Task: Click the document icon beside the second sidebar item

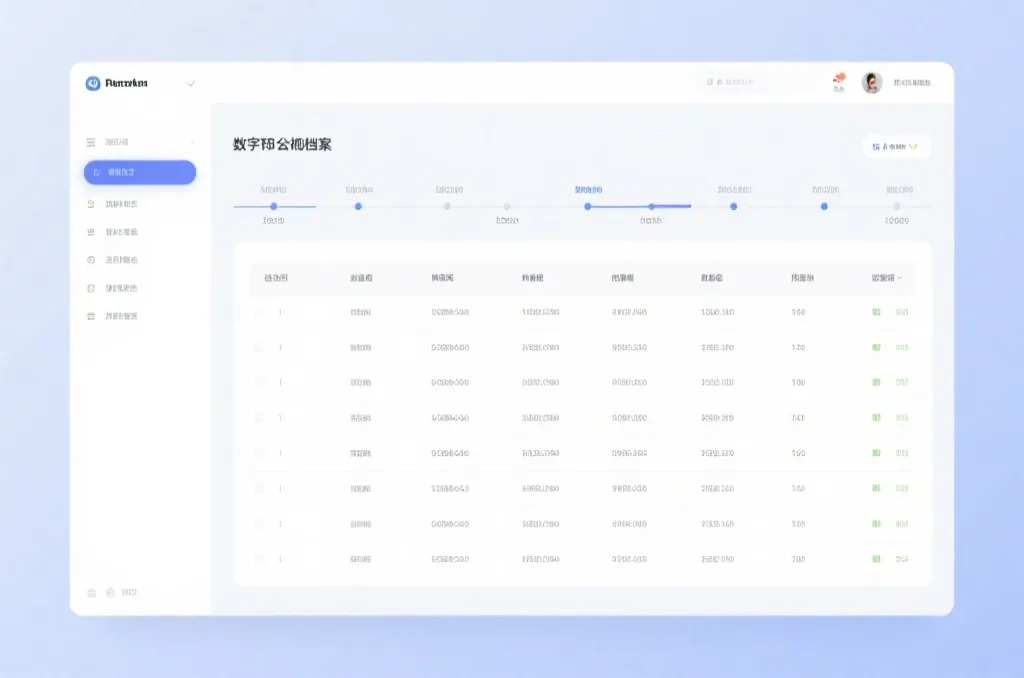Action: [x=91, y=204]
